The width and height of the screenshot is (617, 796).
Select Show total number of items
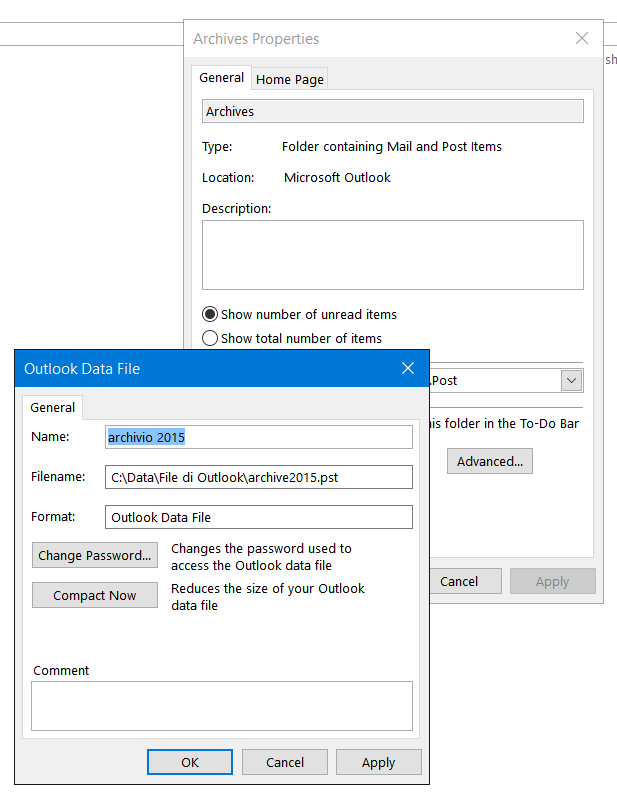210,338
